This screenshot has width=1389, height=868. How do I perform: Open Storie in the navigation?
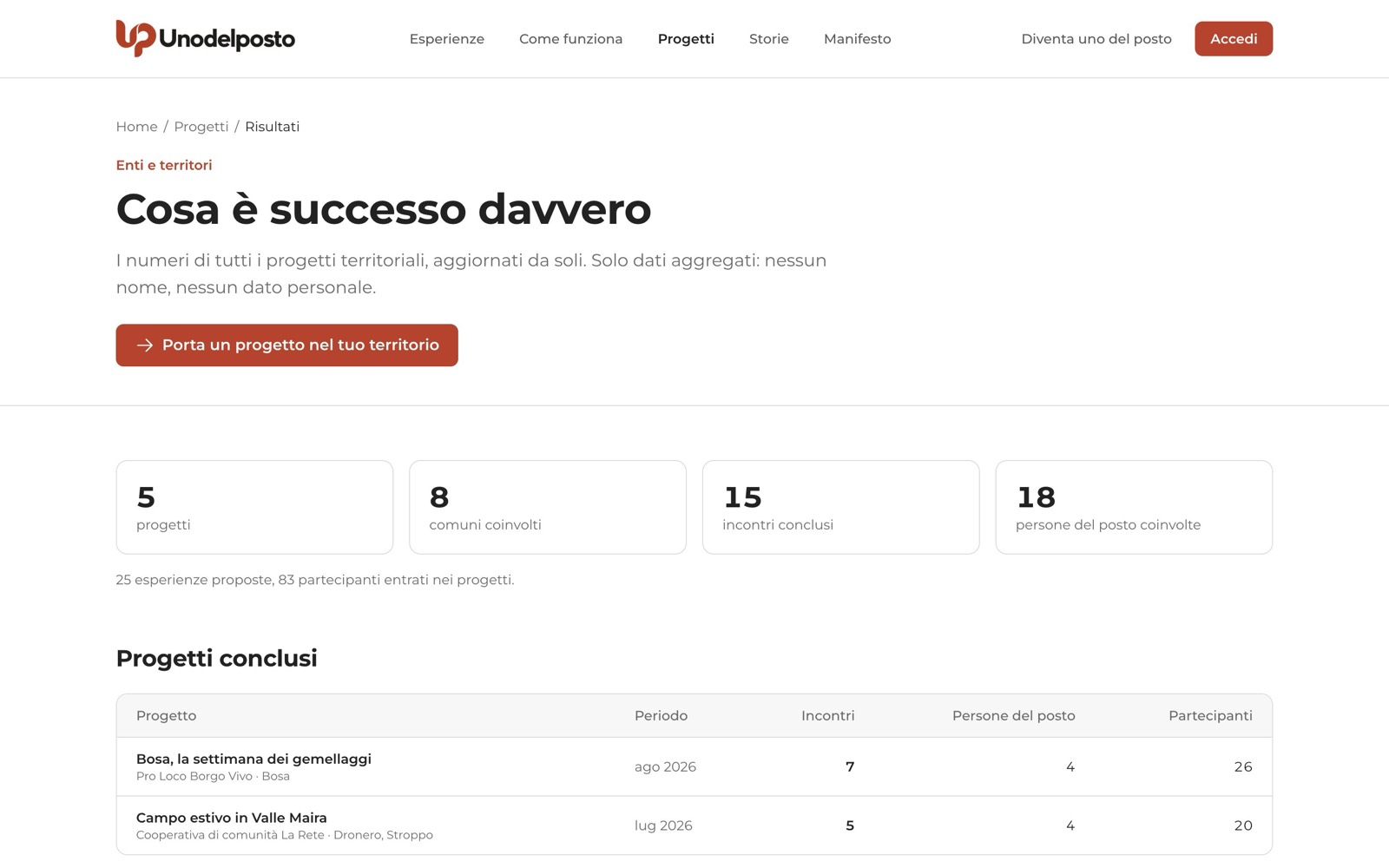[x=769, y=39]
